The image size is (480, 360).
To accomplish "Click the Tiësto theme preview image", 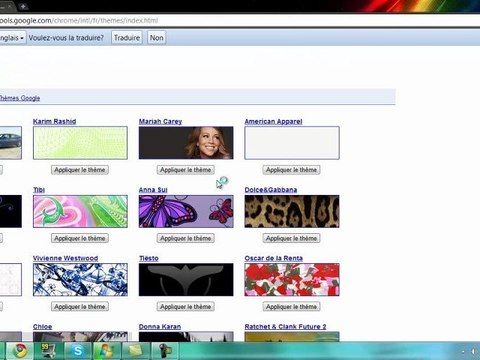I will [186, 280].
